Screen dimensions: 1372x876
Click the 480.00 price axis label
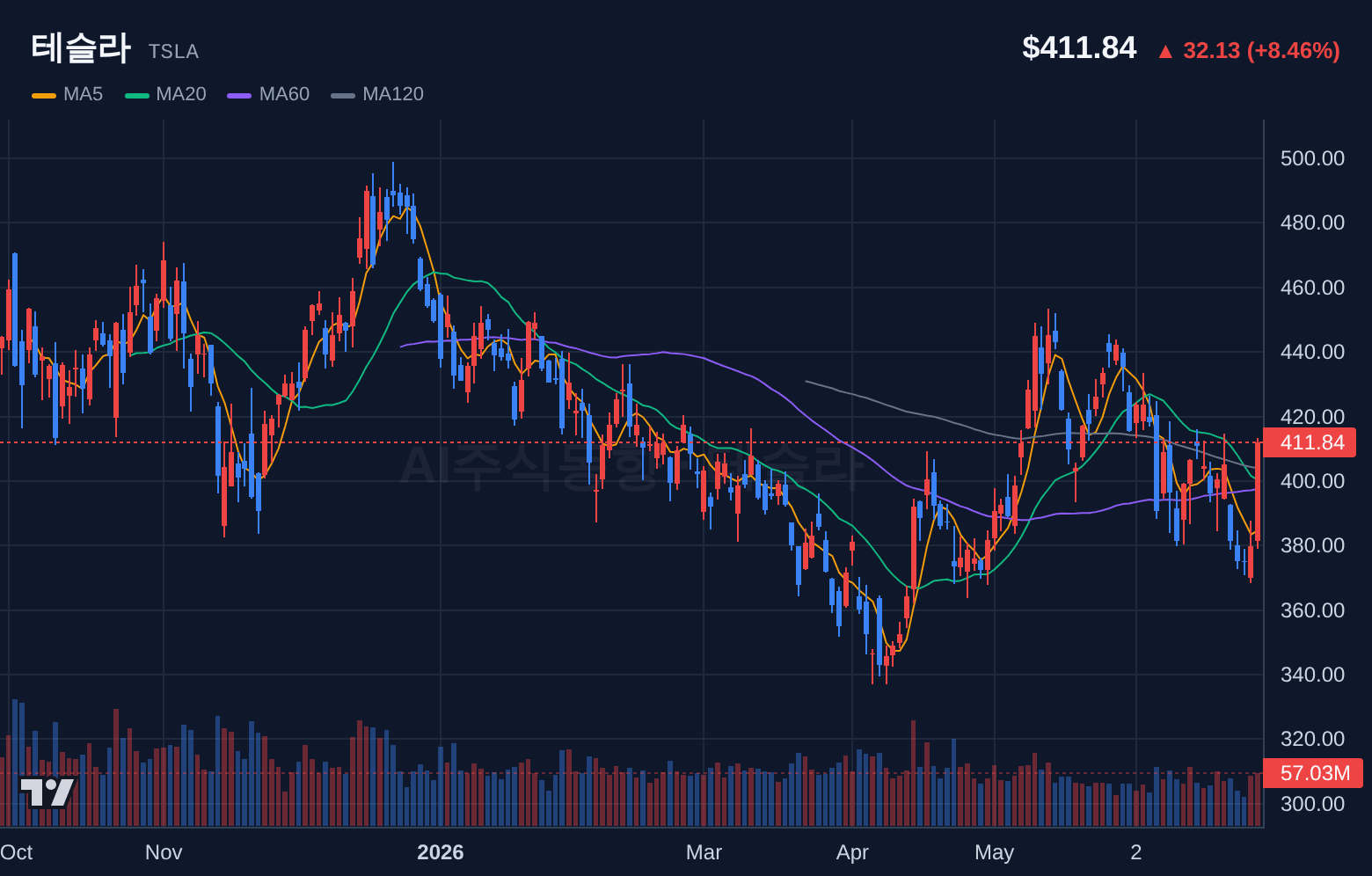(1312, 223)
